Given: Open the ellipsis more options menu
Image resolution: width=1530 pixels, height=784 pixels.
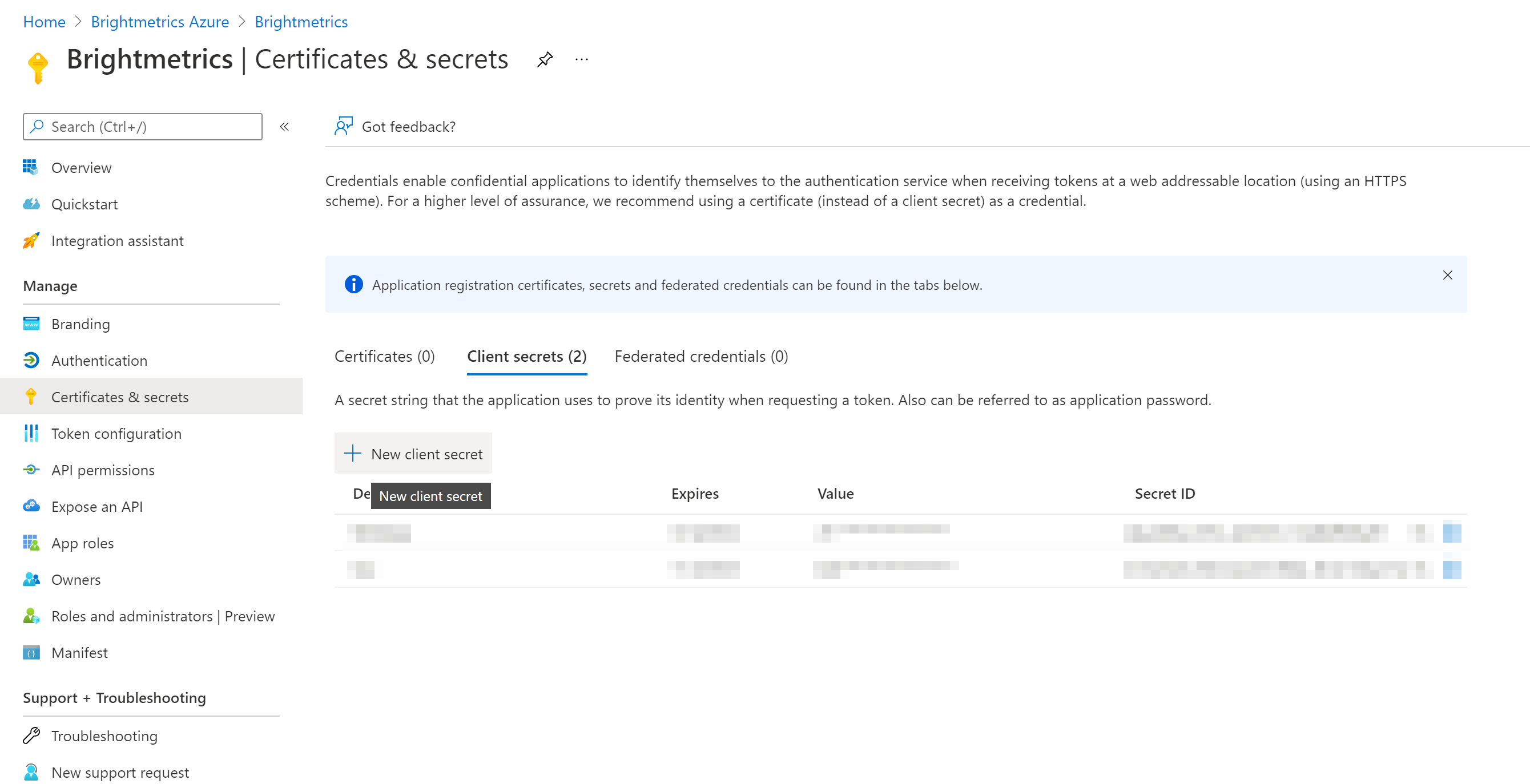Looking at the screenshot, I should (582, 59).
